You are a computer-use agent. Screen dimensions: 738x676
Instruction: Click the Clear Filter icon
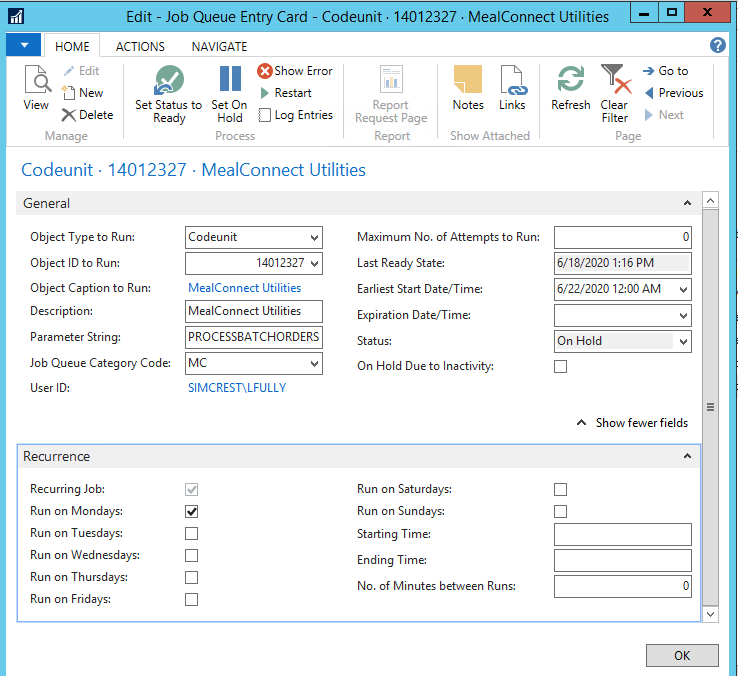point(614,81)
